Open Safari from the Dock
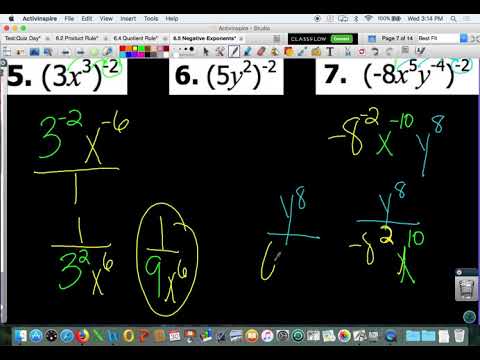The image size is (480, 360). point(67,336)
